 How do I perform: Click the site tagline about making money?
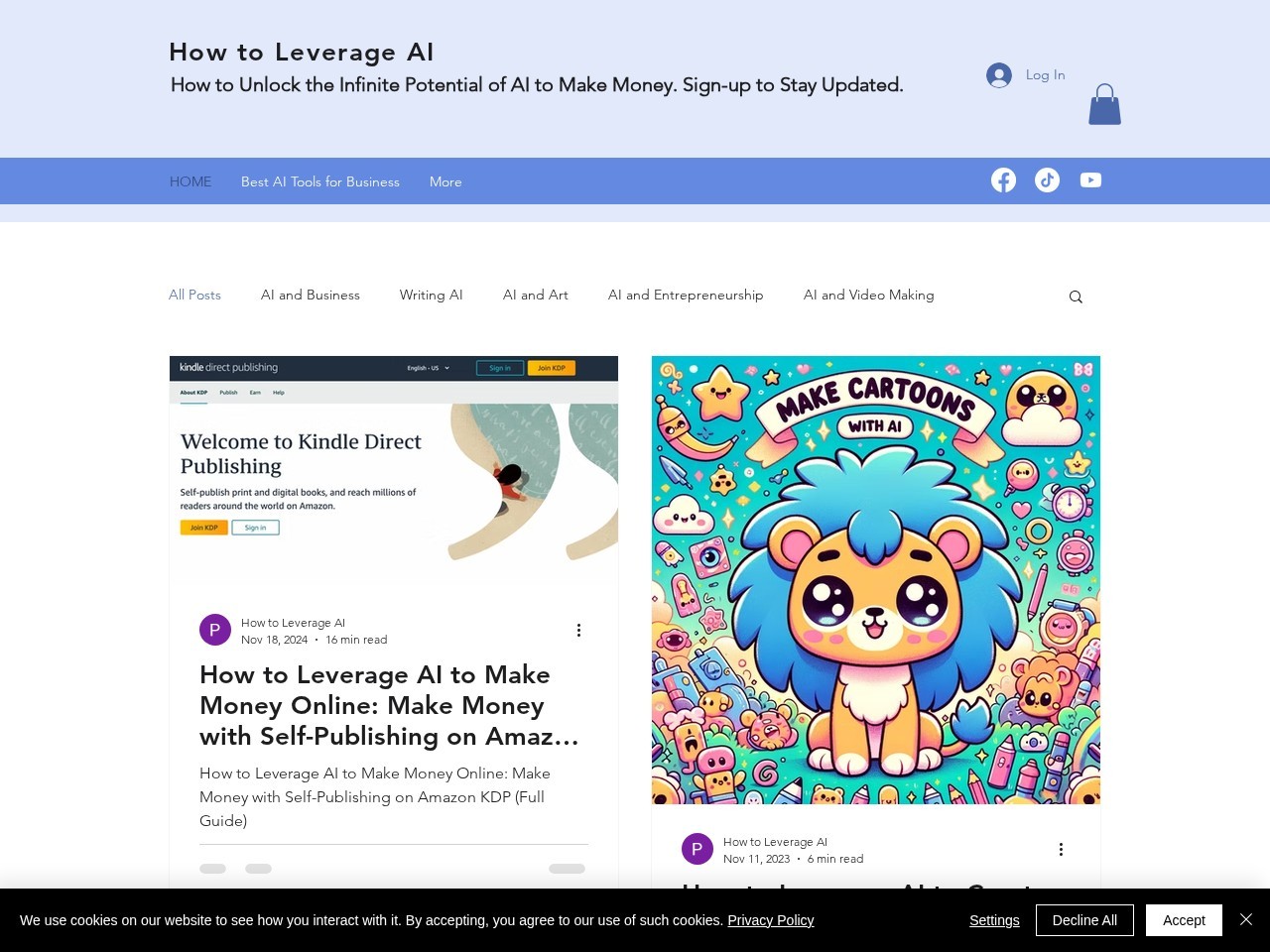pos(537,85)
